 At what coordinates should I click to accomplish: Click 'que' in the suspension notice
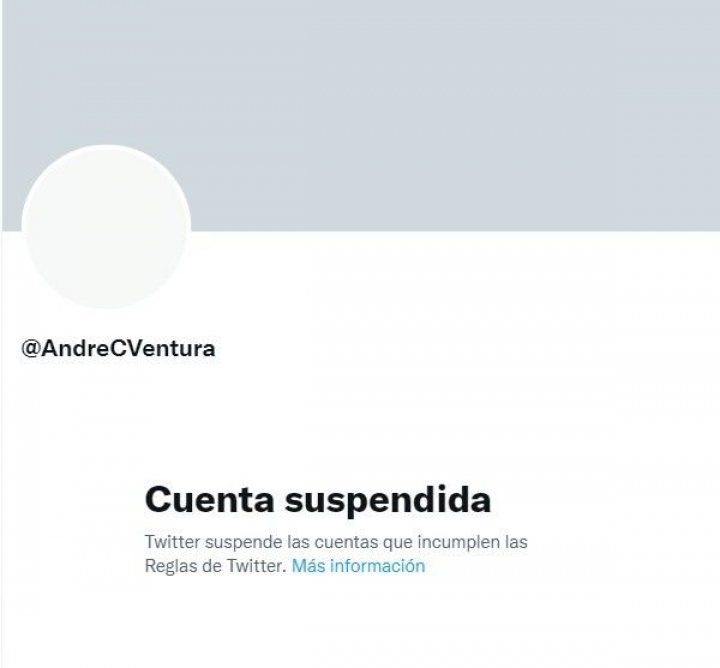point(398,543)
